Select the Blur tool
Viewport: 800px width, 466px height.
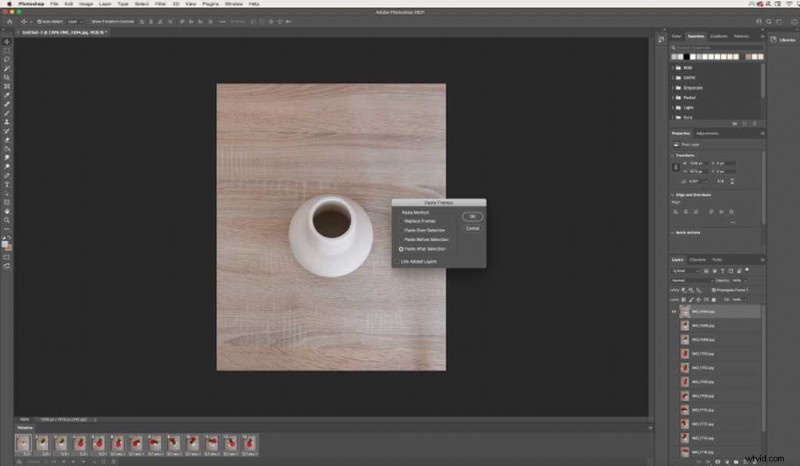pyautogui.click(x=7, y=158)
